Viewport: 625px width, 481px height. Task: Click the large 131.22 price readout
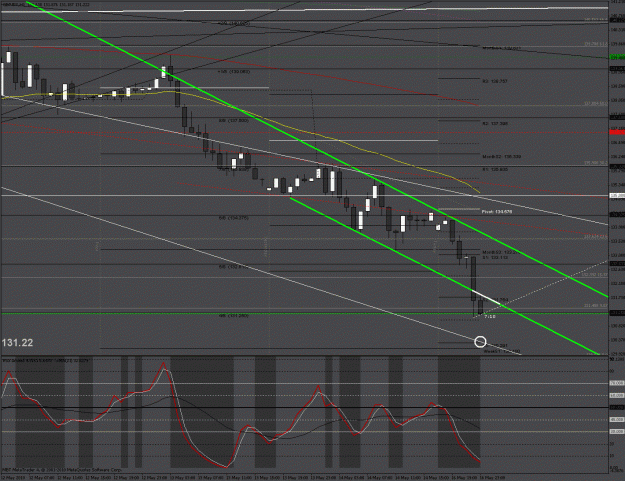point(17,343)
